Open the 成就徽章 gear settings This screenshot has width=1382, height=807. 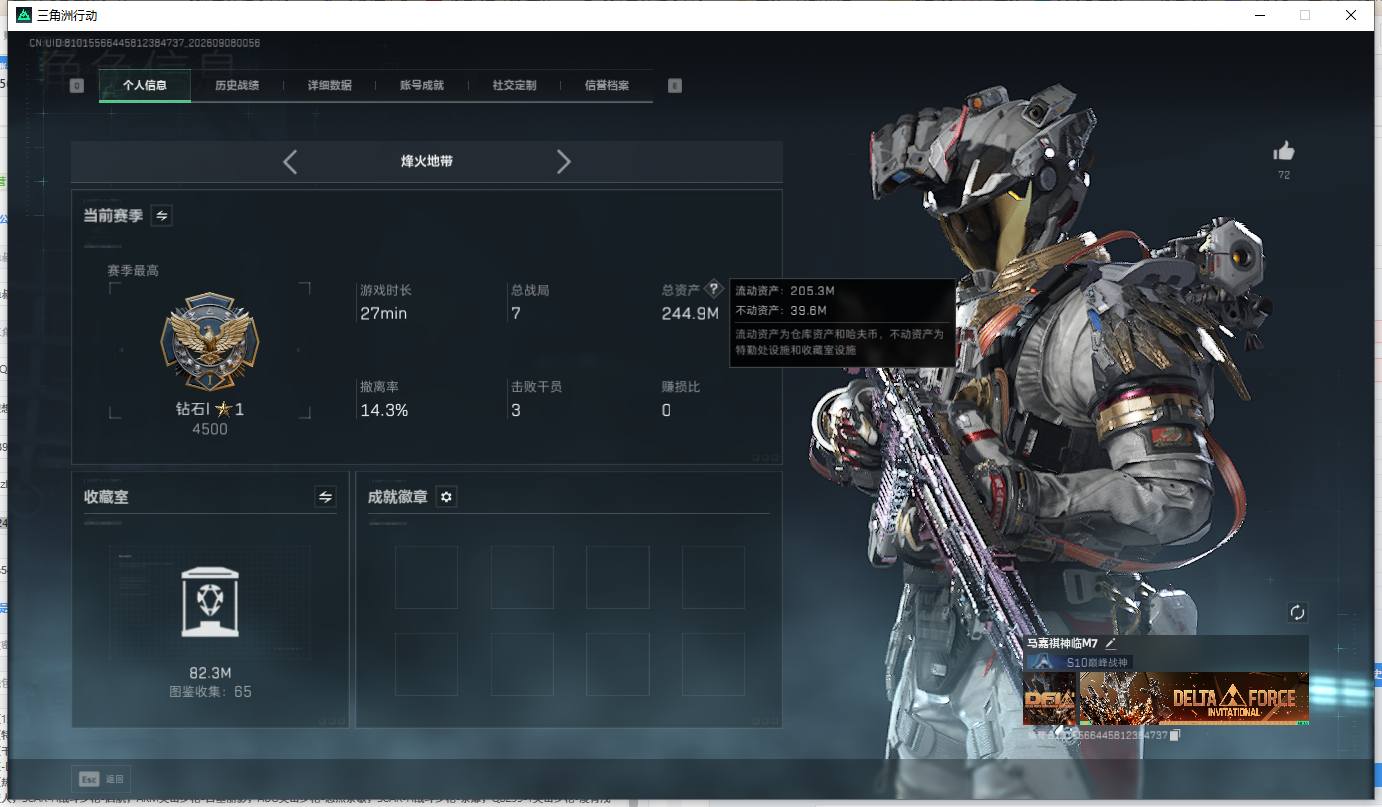pos(447,497)
